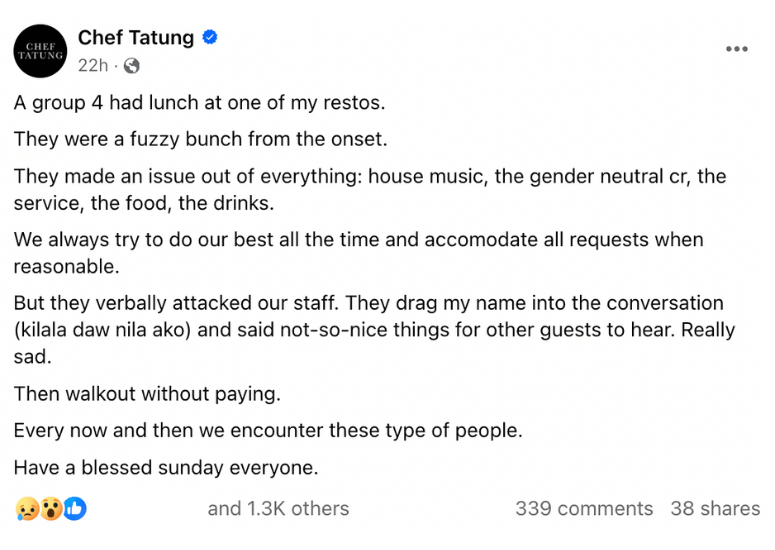Click the Chef Tatung page name

coord(136,38)
